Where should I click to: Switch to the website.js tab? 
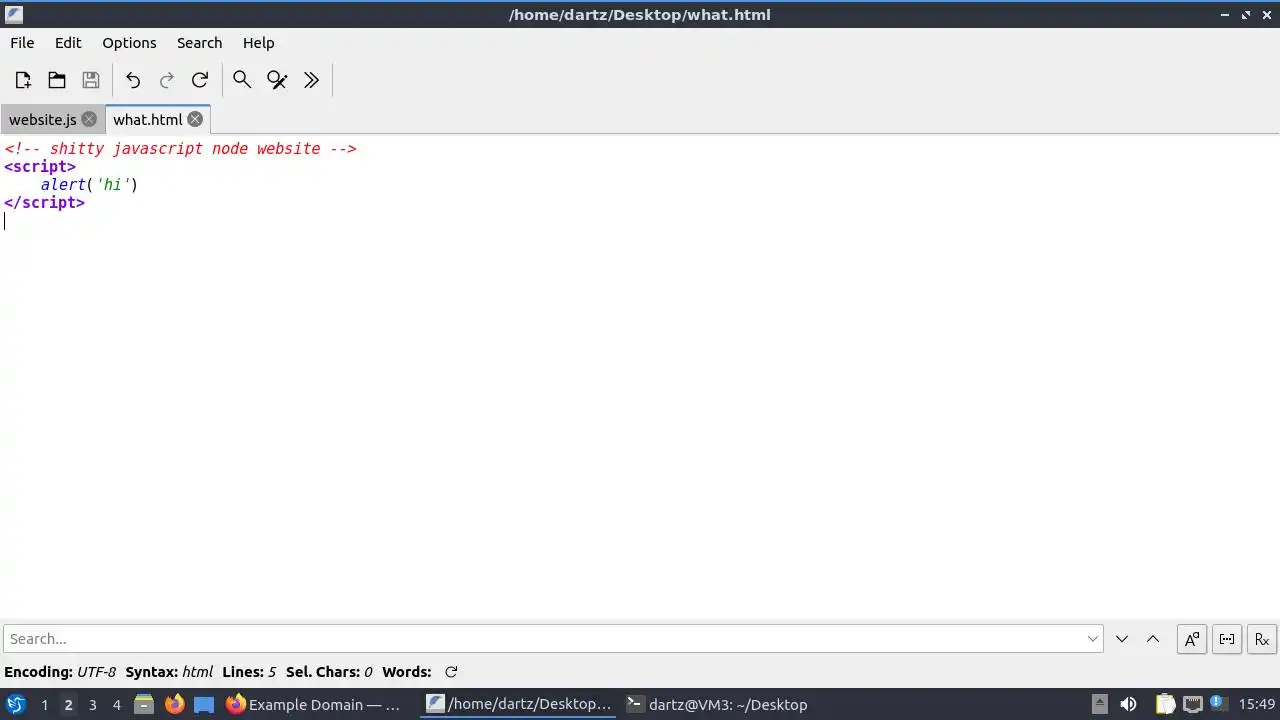click(43, 119)
